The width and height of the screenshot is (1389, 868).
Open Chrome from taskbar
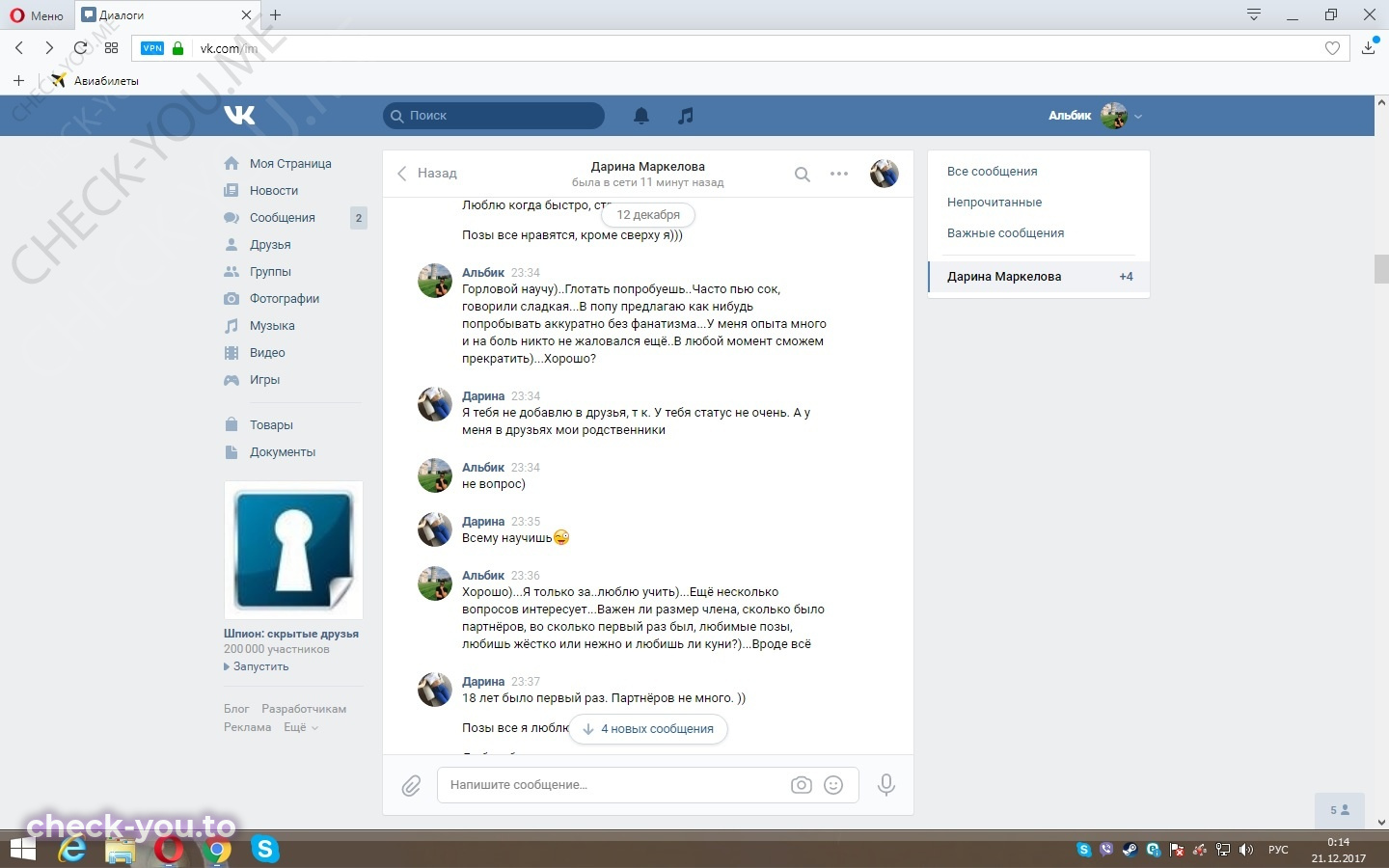(218, 850)
